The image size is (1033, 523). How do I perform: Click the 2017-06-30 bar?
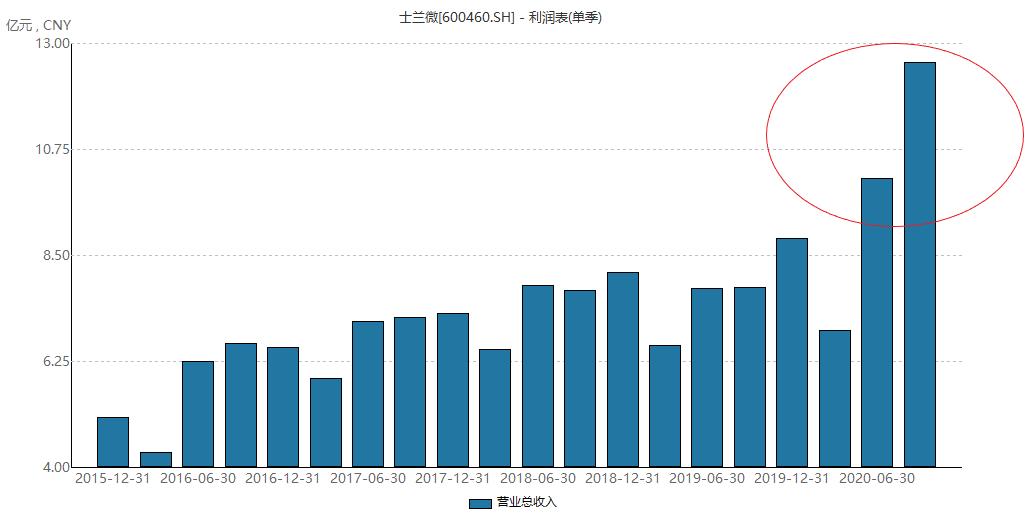pyautogui.click(x=368, y=395)
